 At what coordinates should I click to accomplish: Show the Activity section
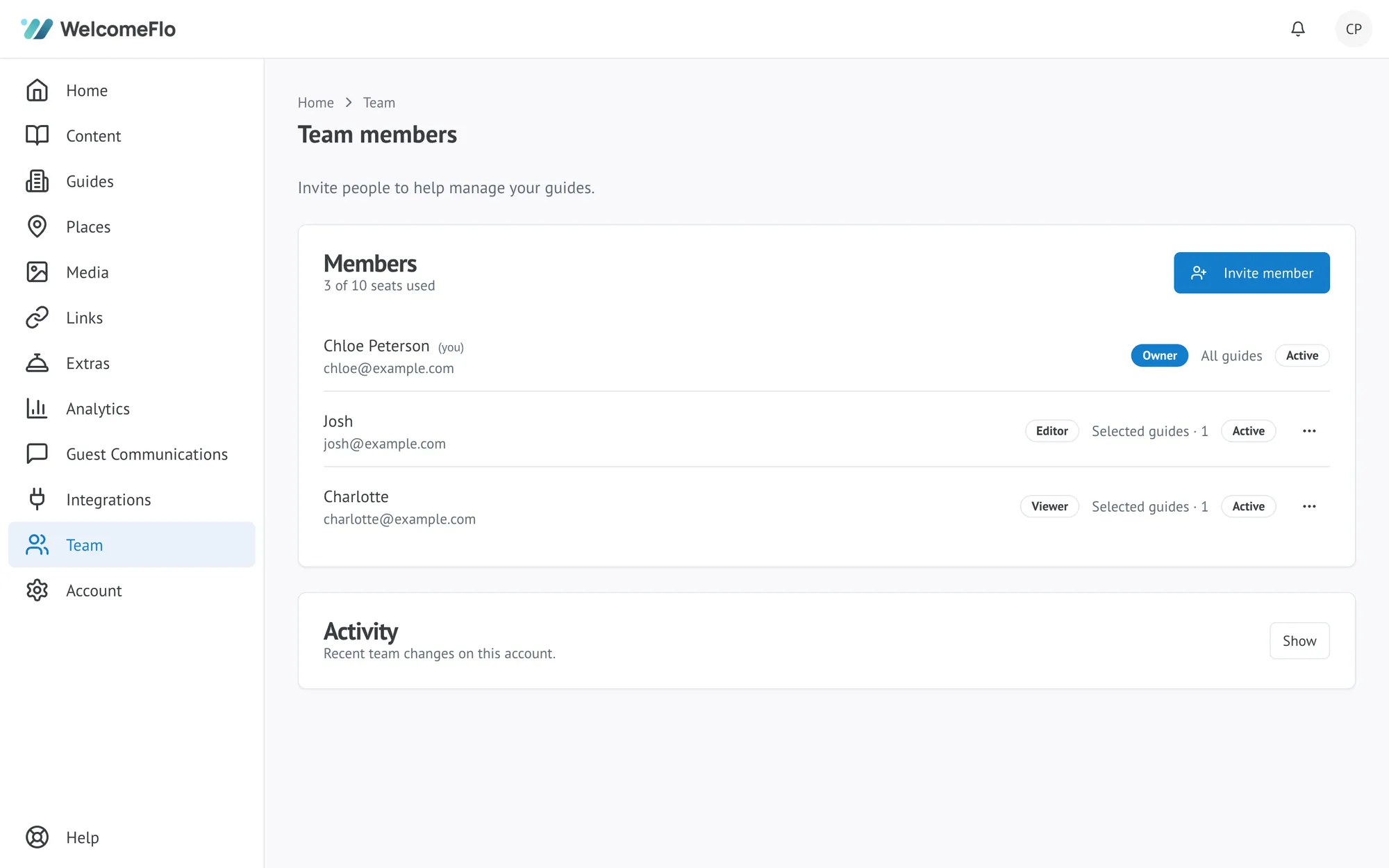point(1299,641)
